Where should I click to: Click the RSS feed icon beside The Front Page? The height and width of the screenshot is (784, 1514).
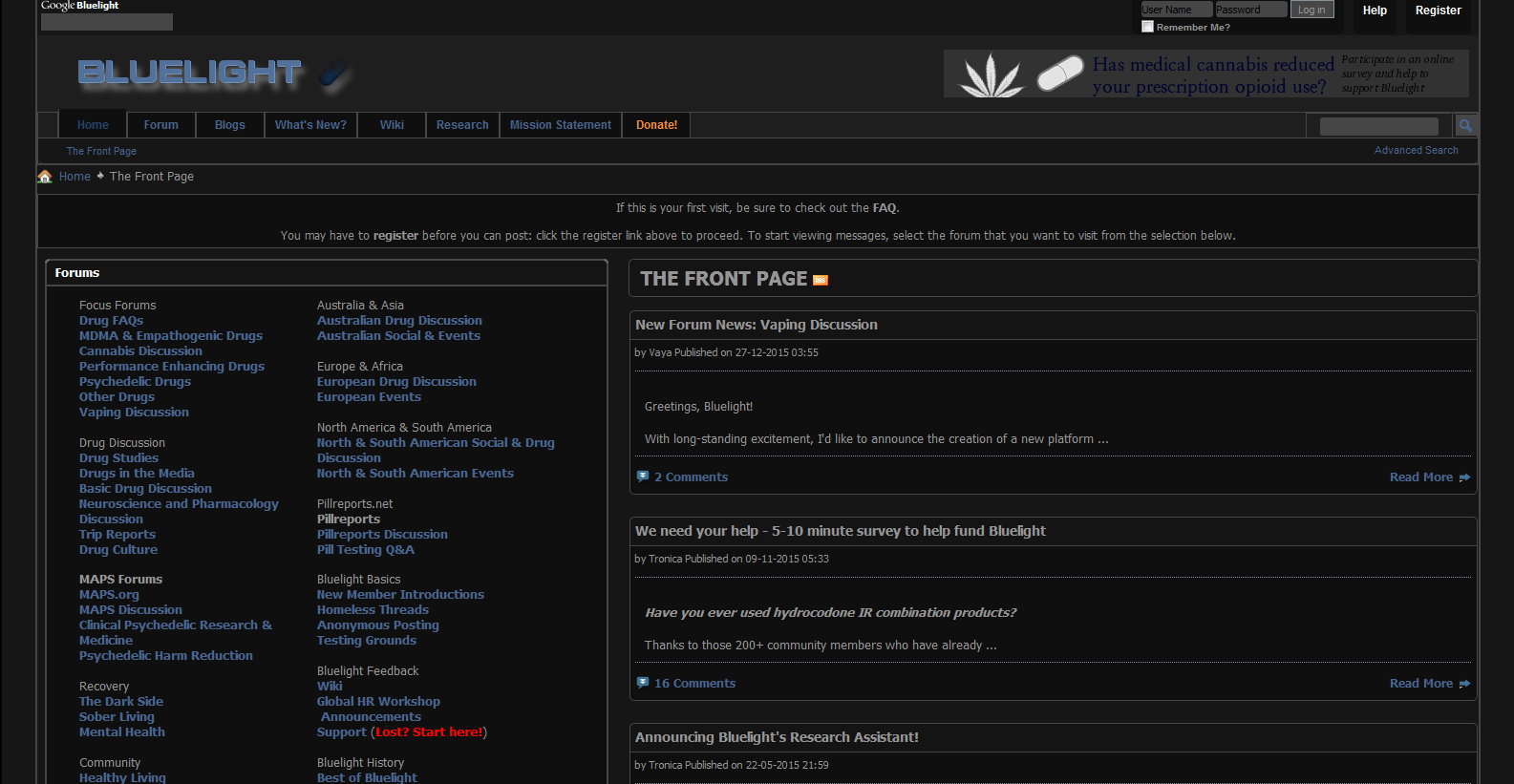click(x=821, y=280)
